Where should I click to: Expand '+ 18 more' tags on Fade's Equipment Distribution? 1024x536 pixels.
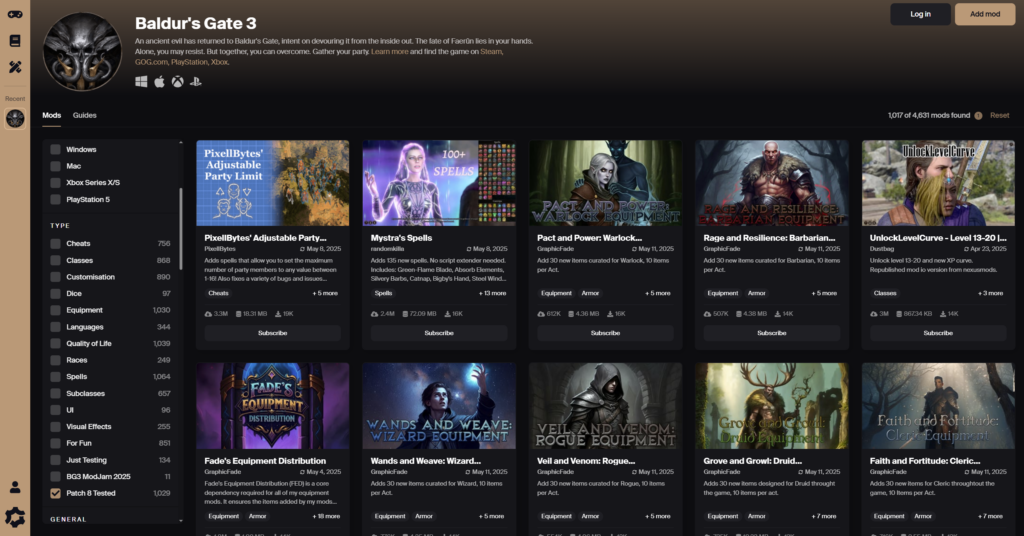(326, 516)
